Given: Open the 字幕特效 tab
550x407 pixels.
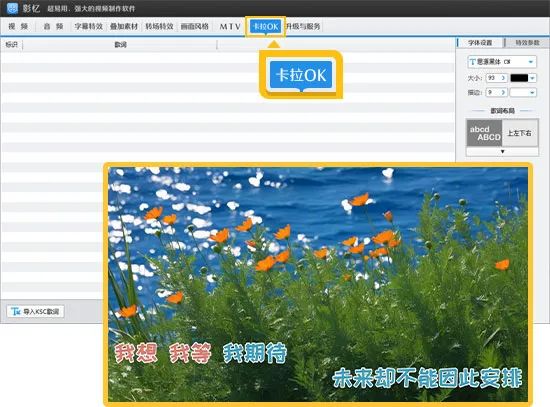Looking at the screenshot, I should coord(88,26).
